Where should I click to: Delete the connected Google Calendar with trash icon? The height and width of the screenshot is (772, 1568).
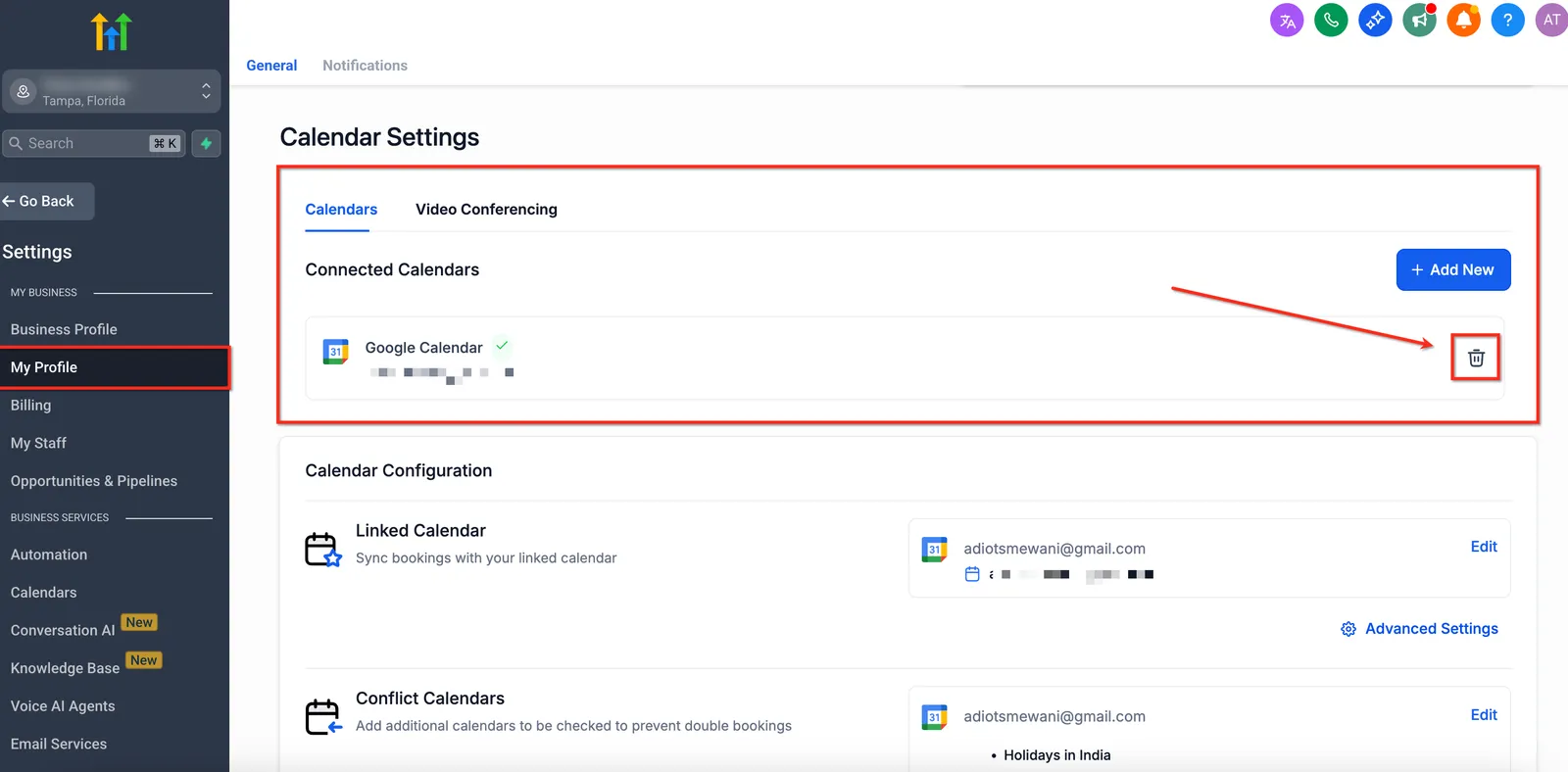[1476, 358]
